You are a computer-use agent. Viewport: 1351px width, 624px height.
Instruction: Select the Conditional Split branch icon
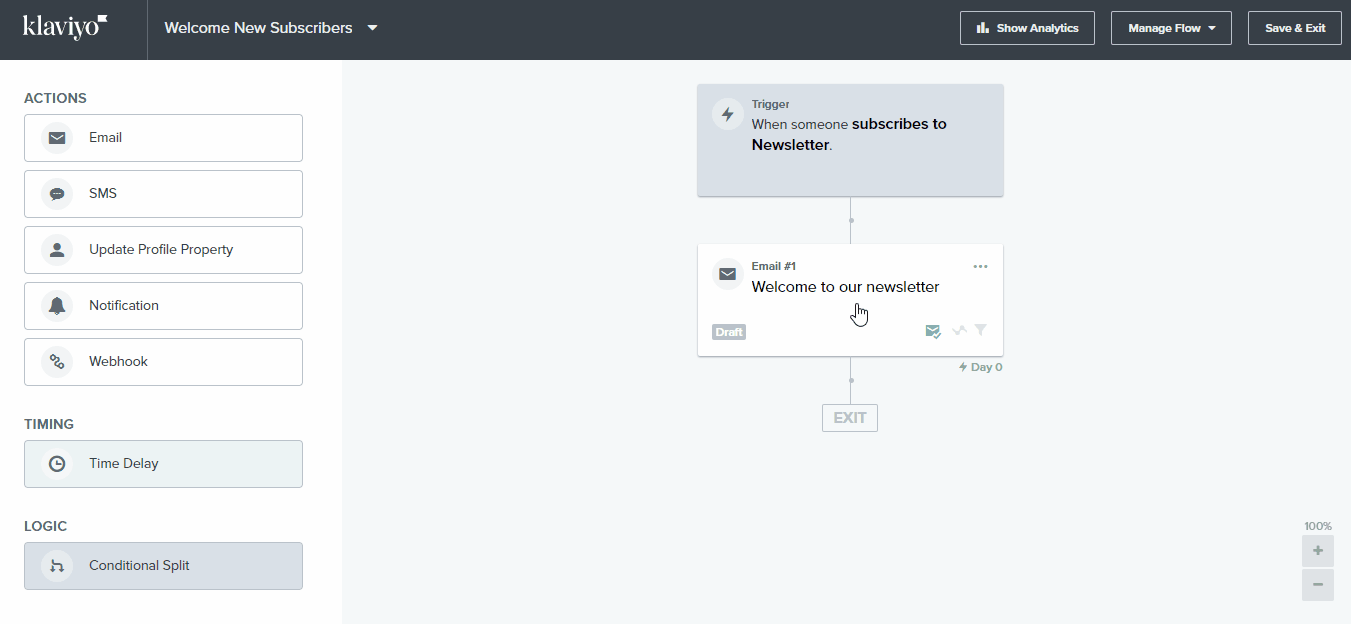(x=57, y=565)
